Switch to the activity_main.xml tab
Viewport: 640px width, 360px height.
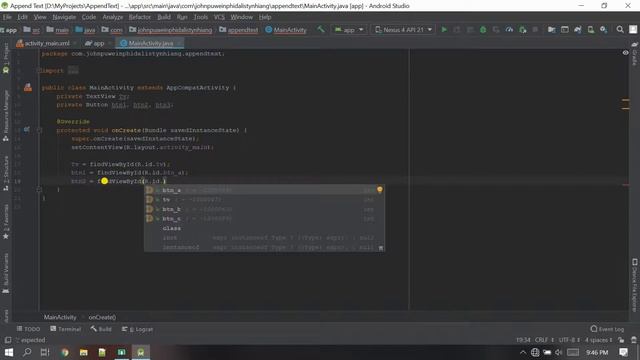click(x=47, y=43)
